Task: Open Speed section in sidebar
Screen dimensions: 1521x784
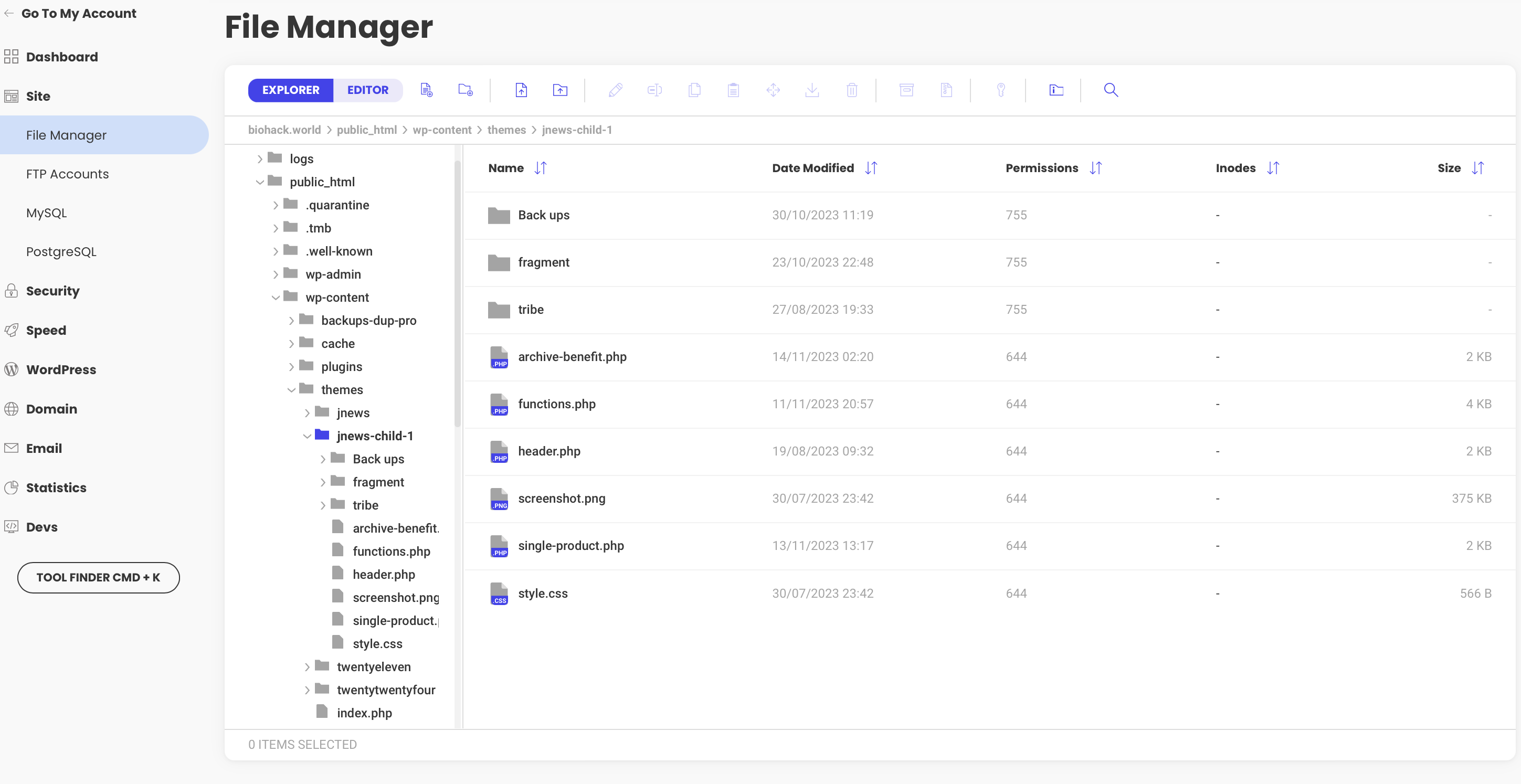Action: point(46,330)
